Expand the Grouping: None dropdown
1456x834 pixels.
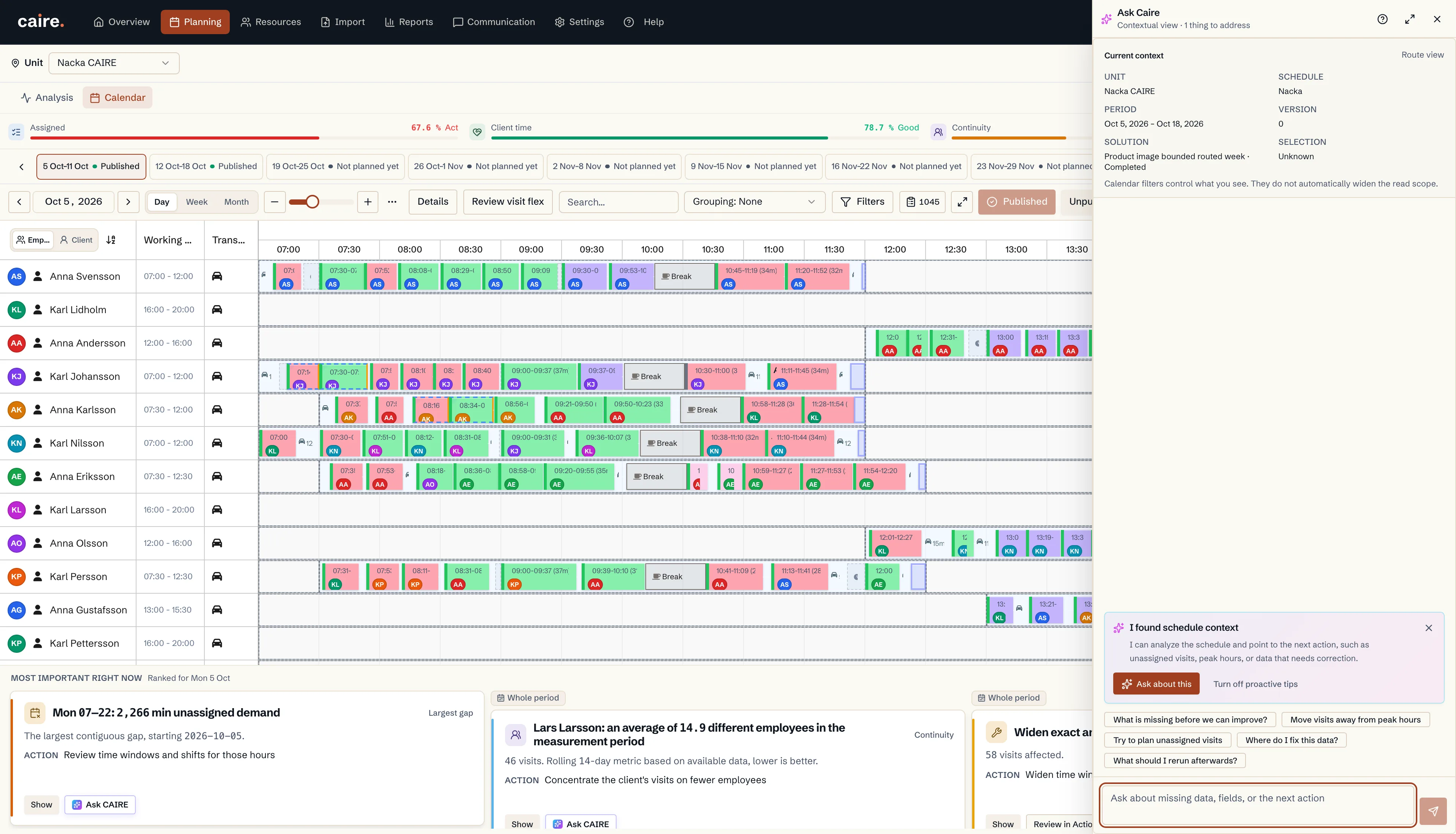tap(754, 202)
